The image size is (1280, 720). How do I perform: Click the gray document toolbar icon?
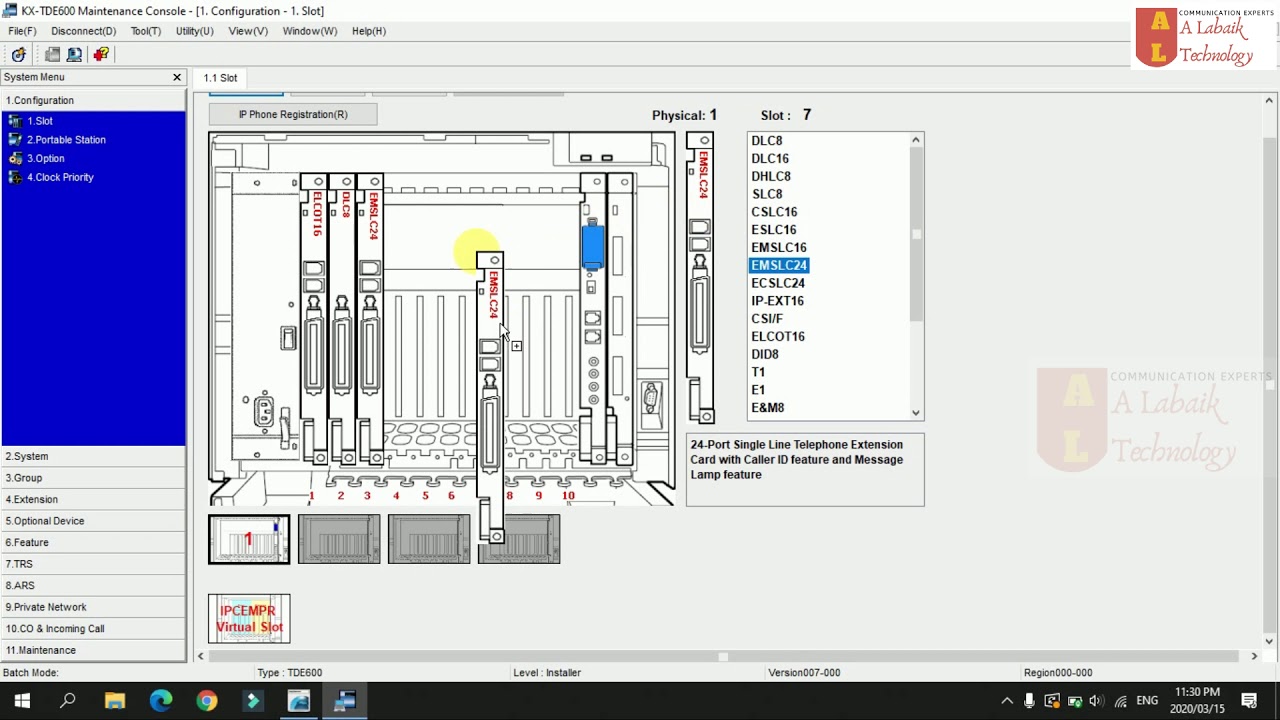coord(53,55)
